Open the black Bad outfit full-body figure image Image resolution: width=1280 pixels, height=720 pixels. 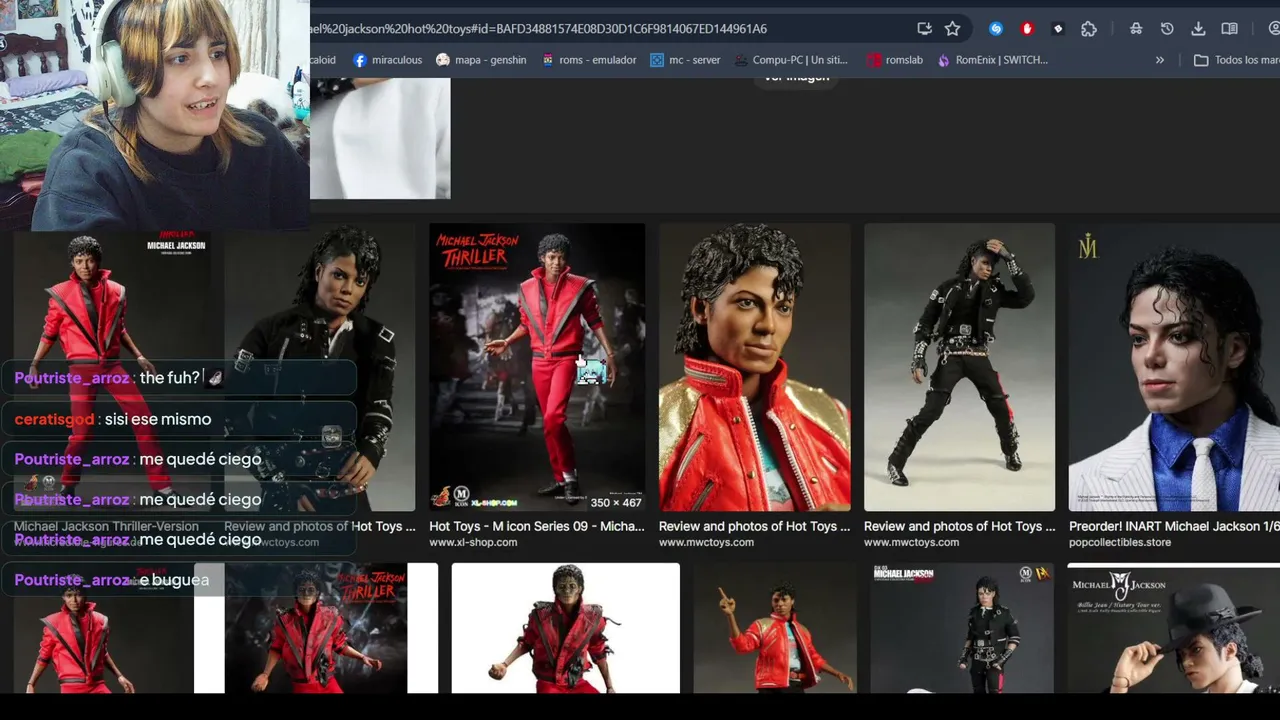pos(959,367)
